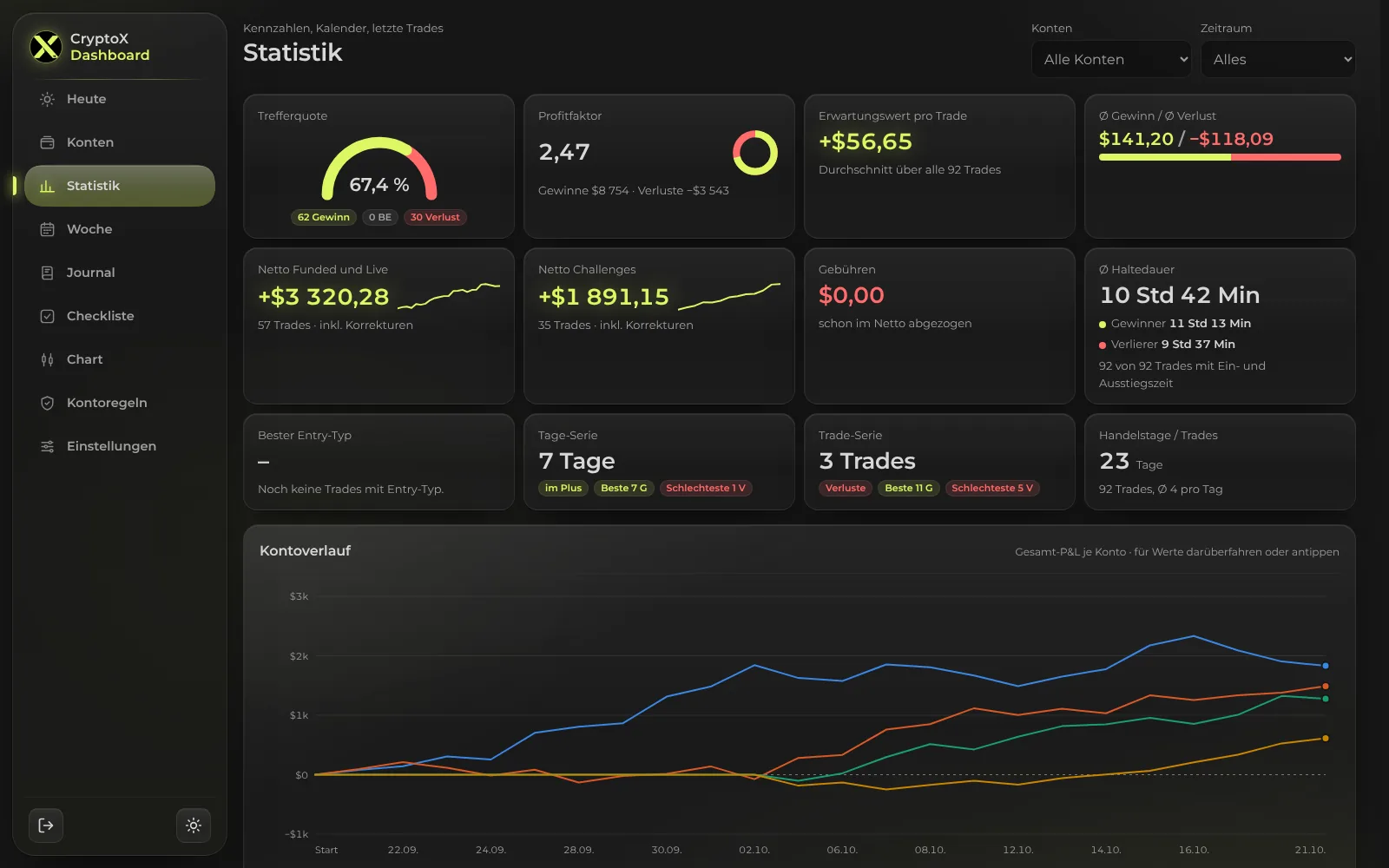Click the Profitfaktor value 2,47
The image size is (1389, 868).
tap(564, 152)
